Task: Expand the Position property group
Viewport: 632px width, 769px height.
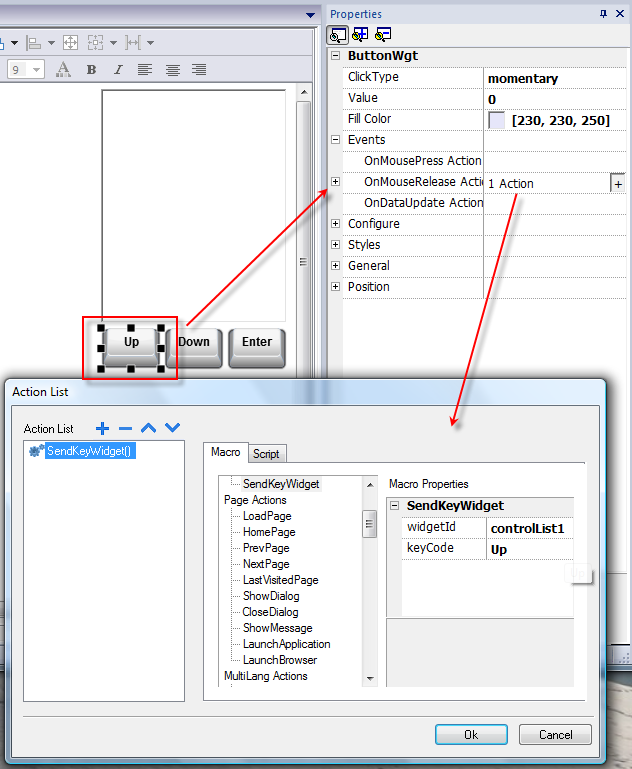Action: click(x=335, y=287)
